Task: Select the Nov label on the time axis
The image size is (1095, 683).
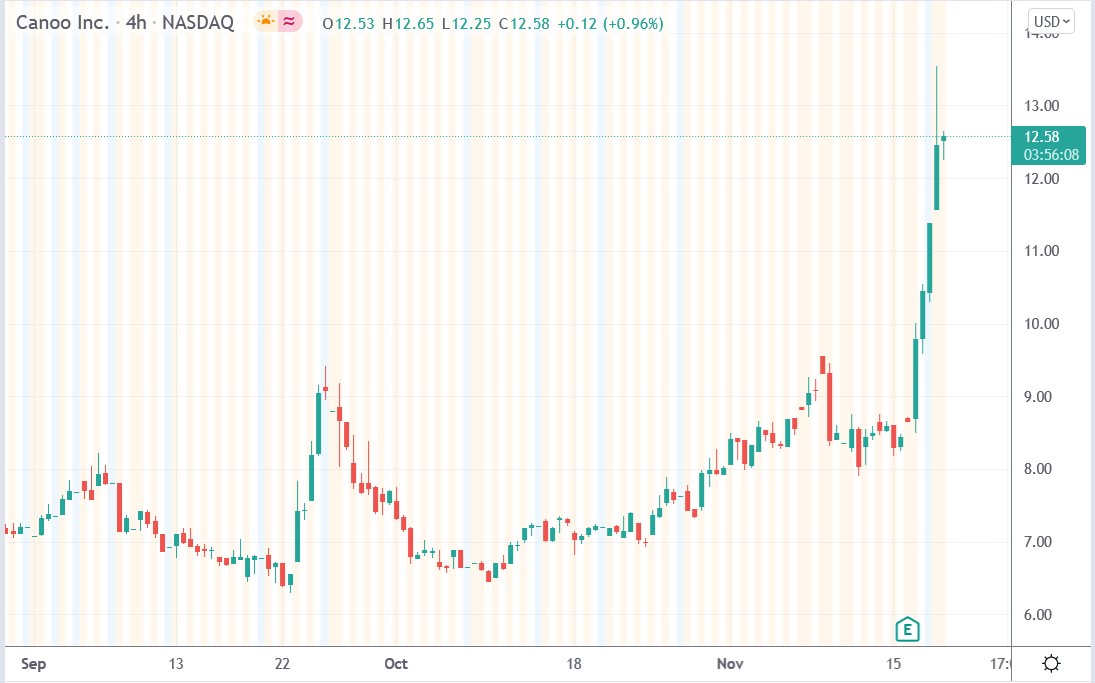Action: click(x=730, y=663)
